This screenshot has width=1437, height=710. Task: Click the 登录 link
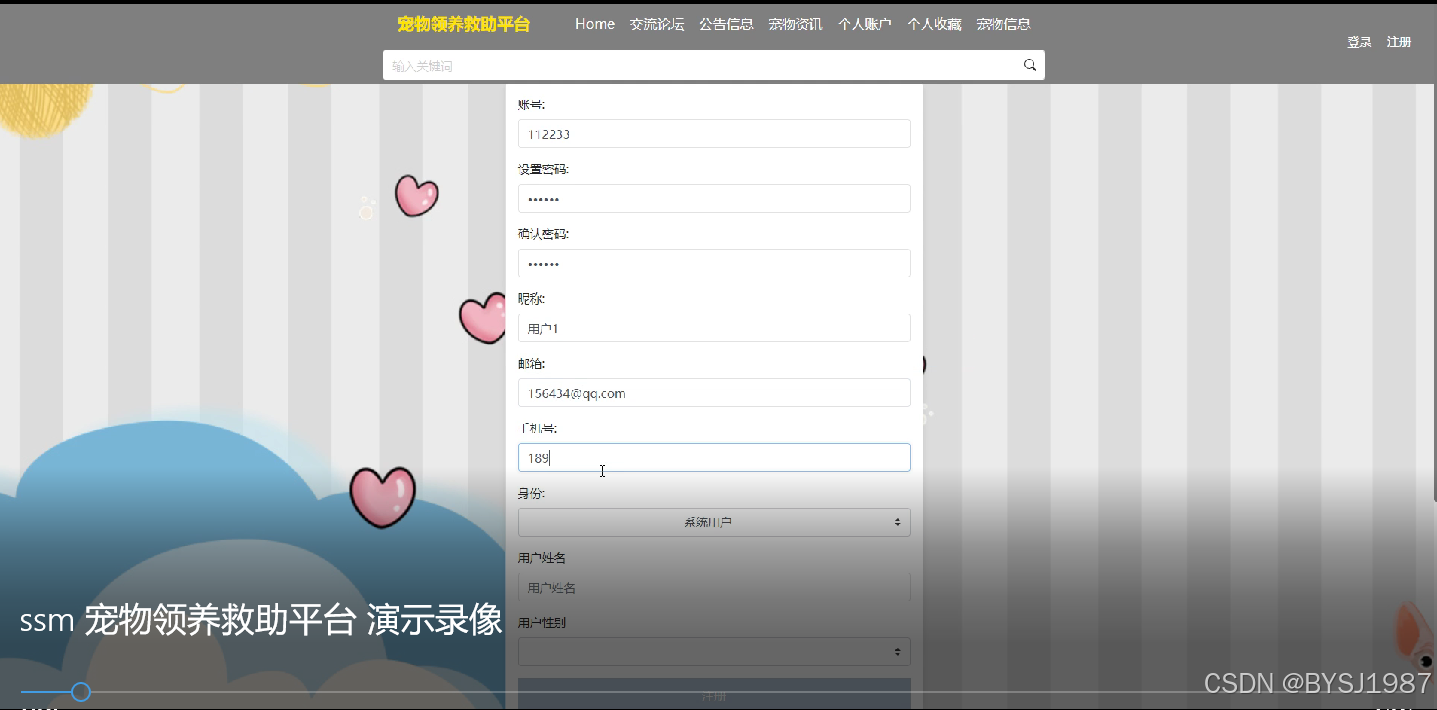(1359, 42)
